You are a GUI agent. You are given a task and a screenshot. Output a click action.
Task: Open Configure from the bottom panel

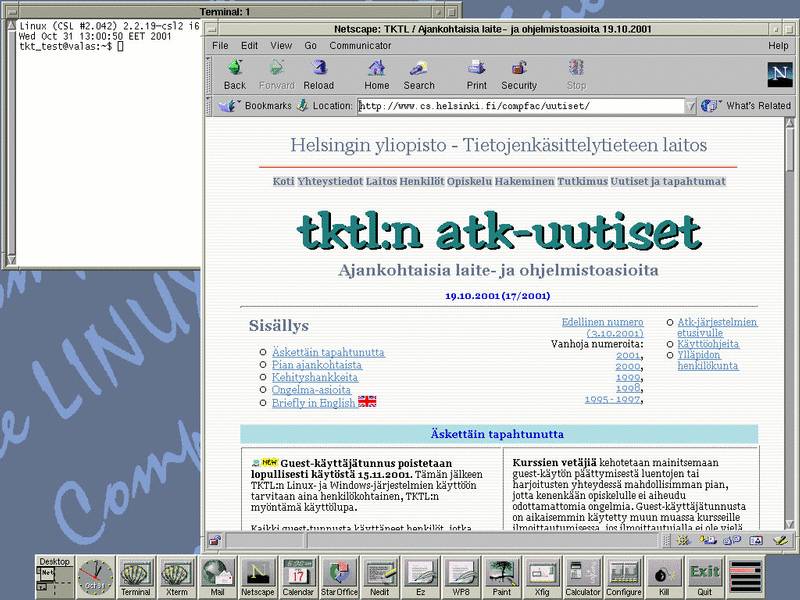tap(623, 577)
